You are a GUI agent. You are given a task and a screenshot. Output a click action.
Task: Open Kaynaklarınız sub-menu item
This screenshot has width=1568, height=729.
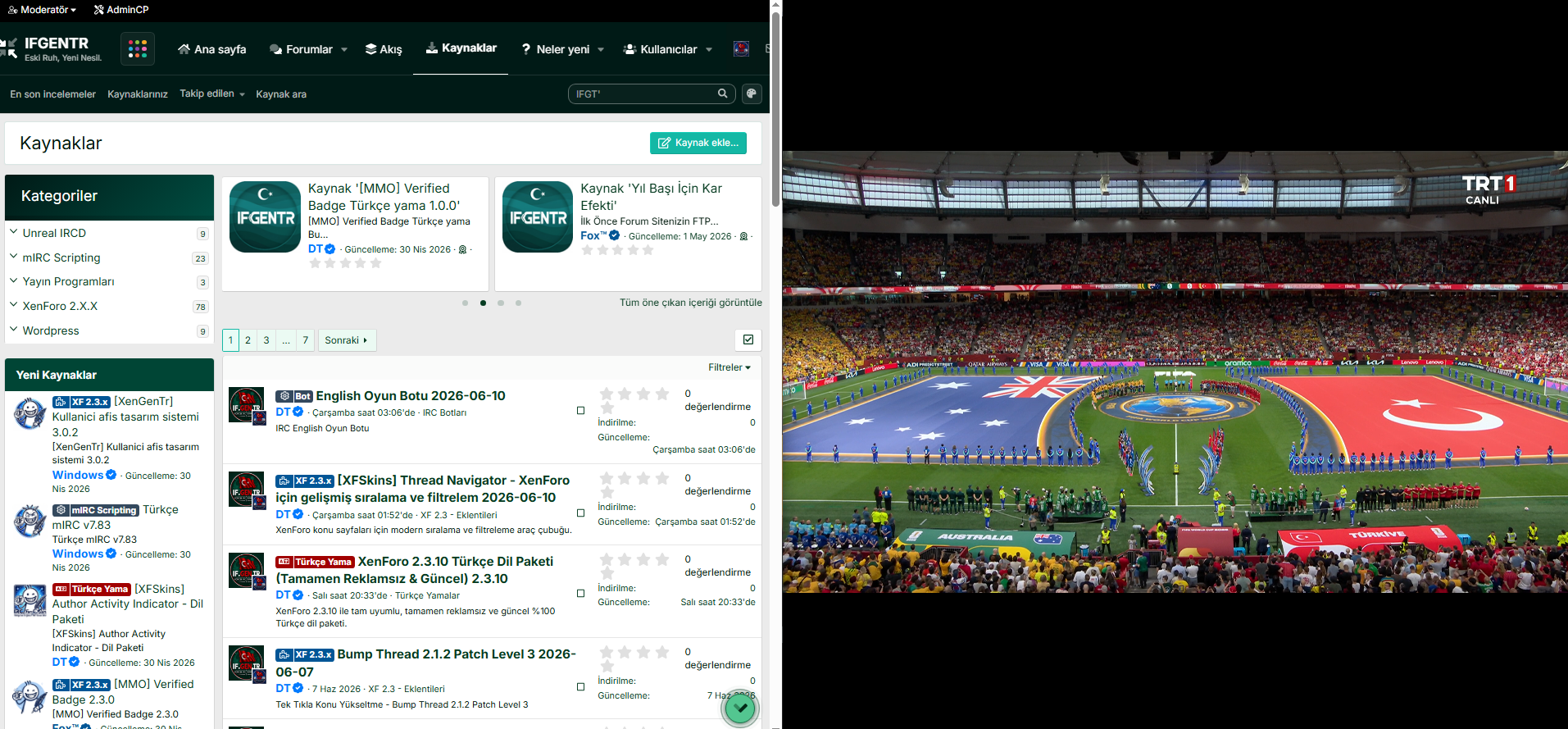tap(138, 94)
